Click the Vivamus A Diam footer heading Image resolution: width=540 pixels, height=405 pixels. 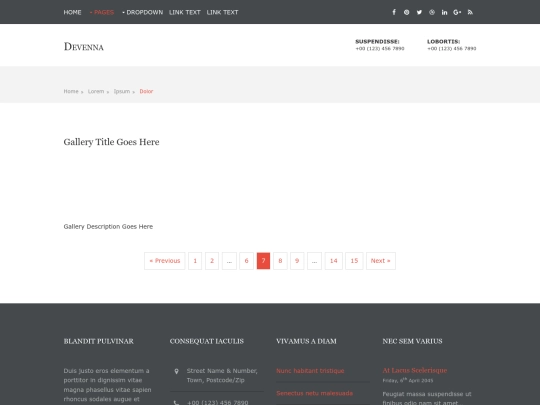coord(306,341)
